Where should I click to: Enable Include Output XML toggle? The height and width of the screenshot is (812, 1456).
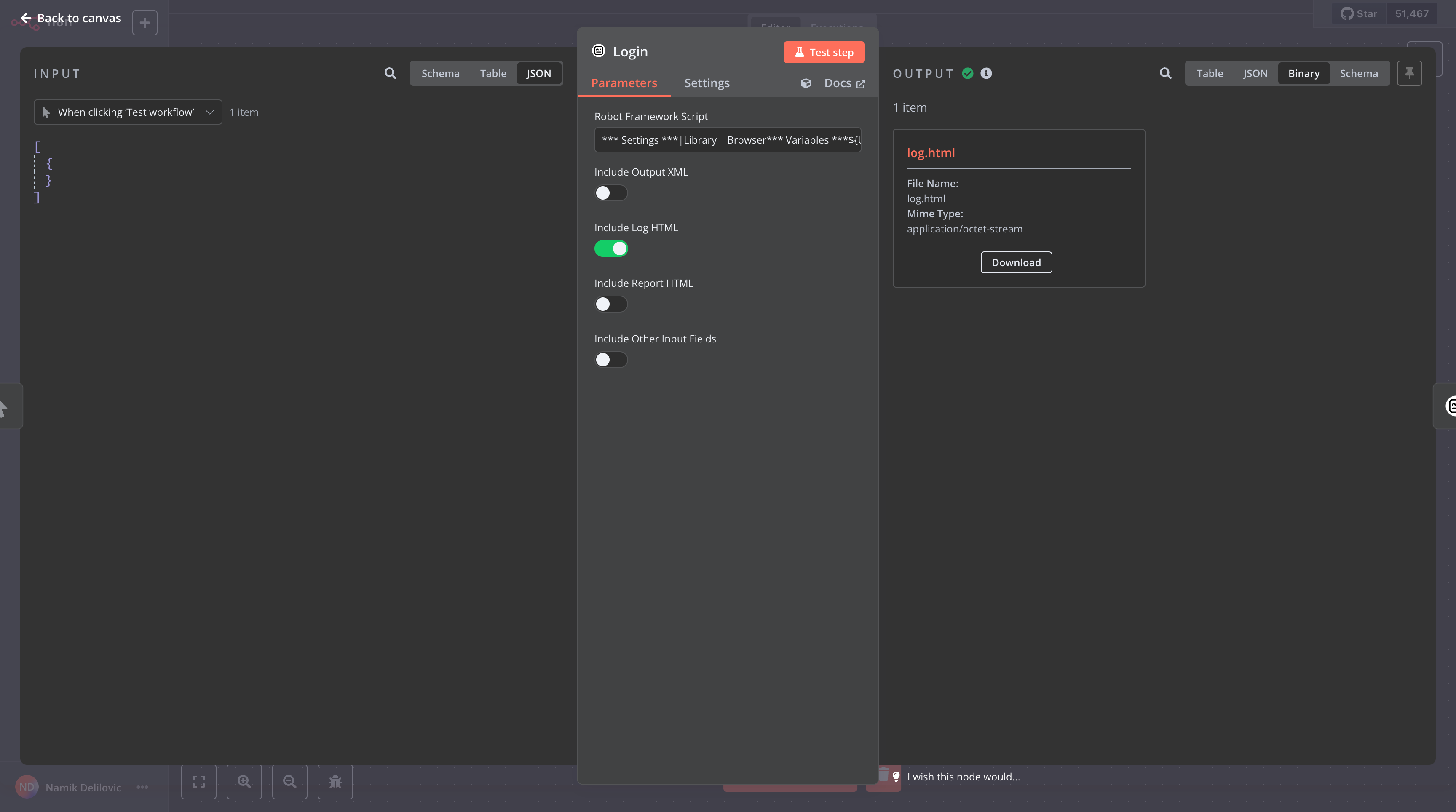click(x=610, y=193)
